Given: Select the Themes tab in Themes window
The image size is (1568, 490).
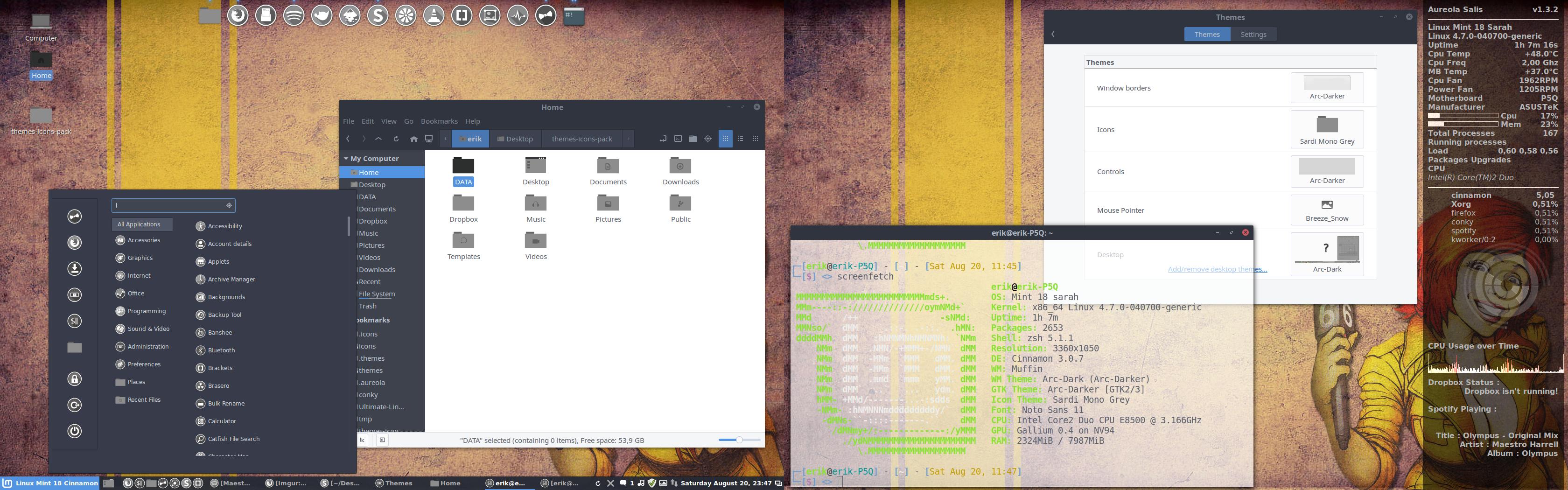Looking at the screenshot, I should pos(1207,34).
